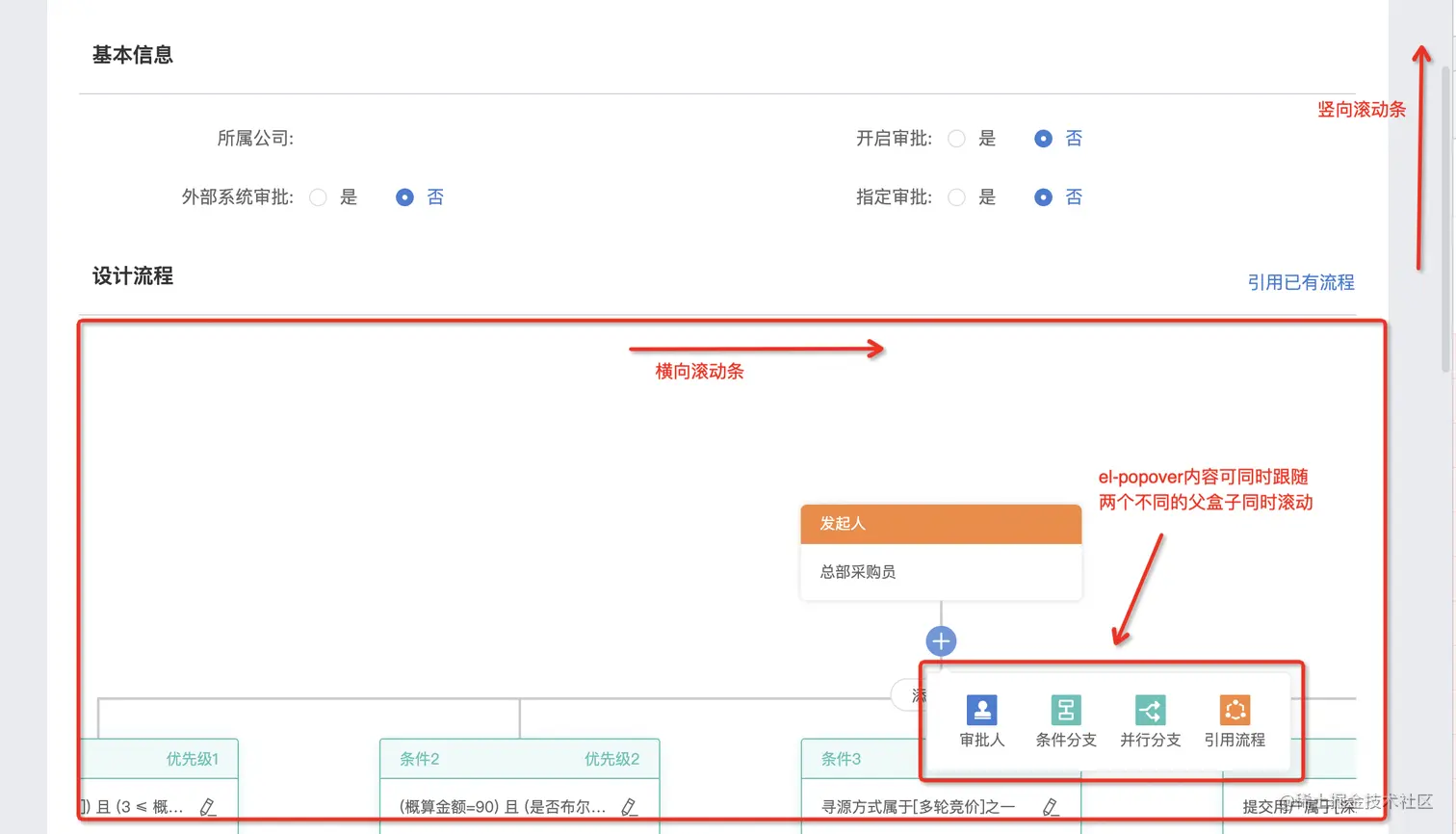This screenshot has height=834, width=1456.
Task: Click the 所属公司 field label
Action: [x=255, y=139]
